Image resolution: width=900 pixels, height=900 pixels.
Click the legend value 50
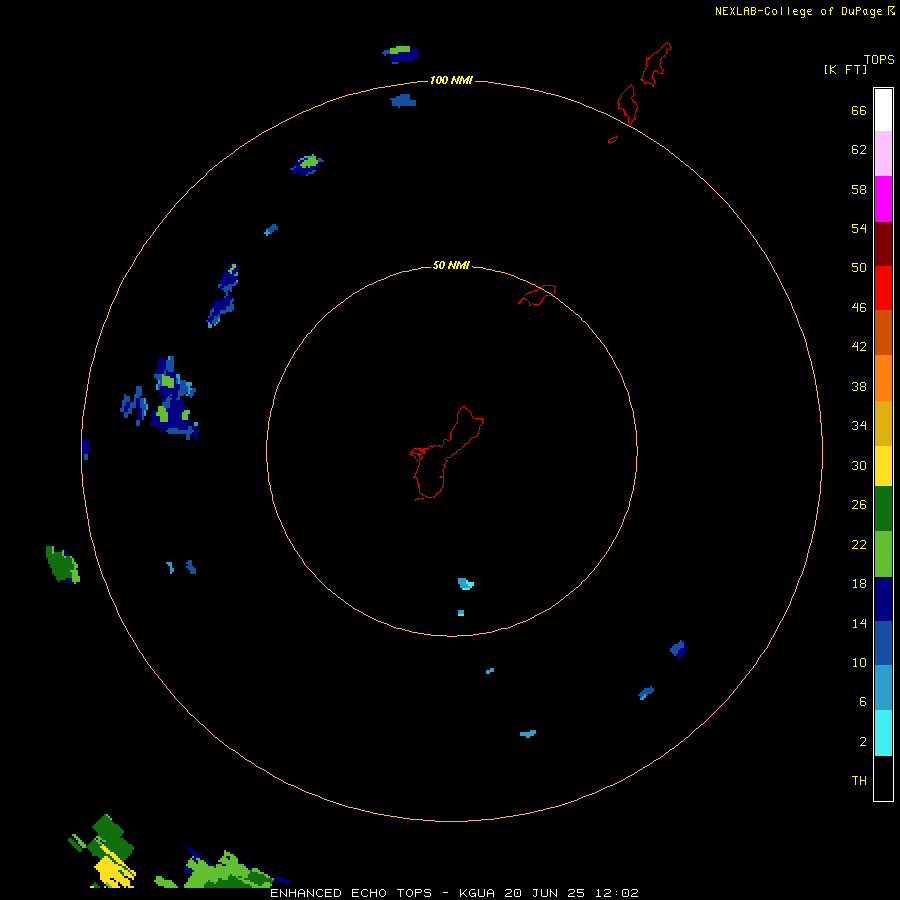[x=859, y=268]
